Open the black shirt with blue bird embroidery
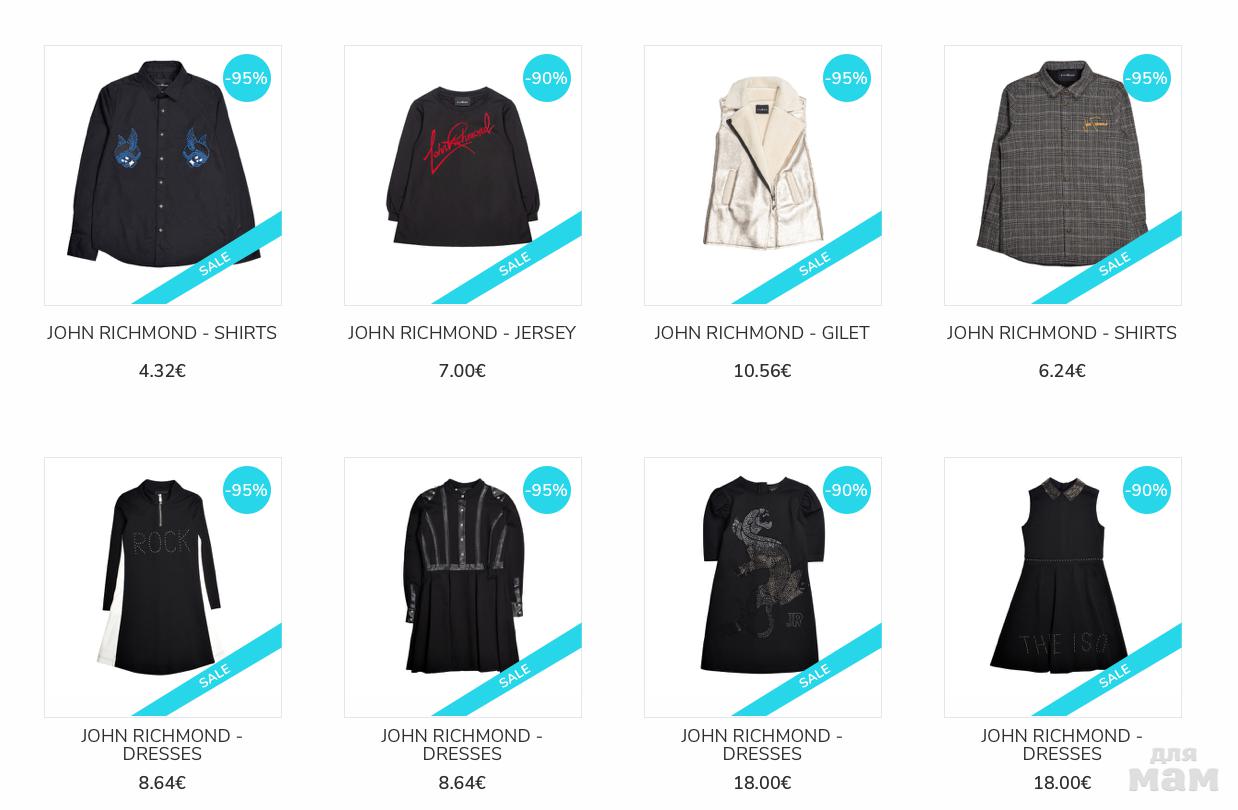Viewport: 1238px width, 810px height. click(x=163, y=175)
